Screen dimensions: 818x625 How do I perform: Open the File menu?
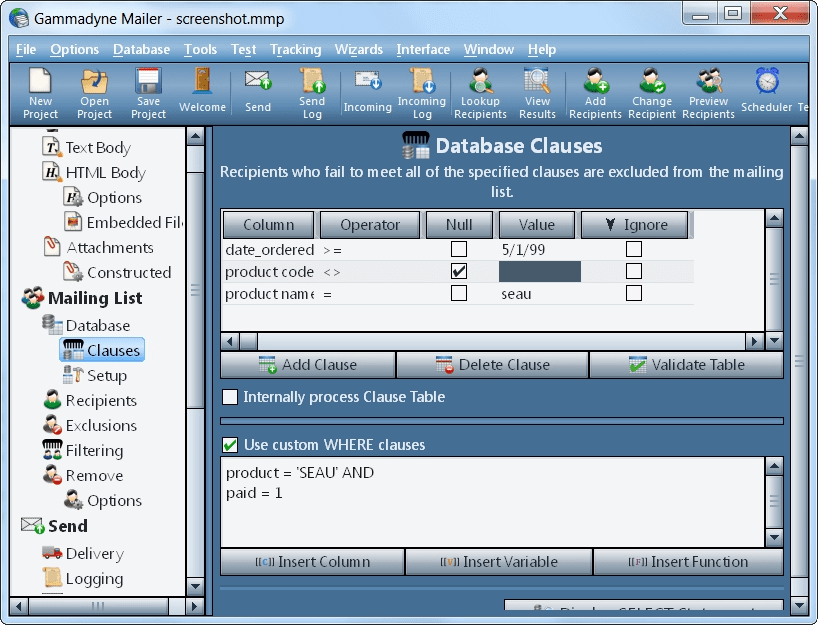pyautogui.click(x=26, y=50)
